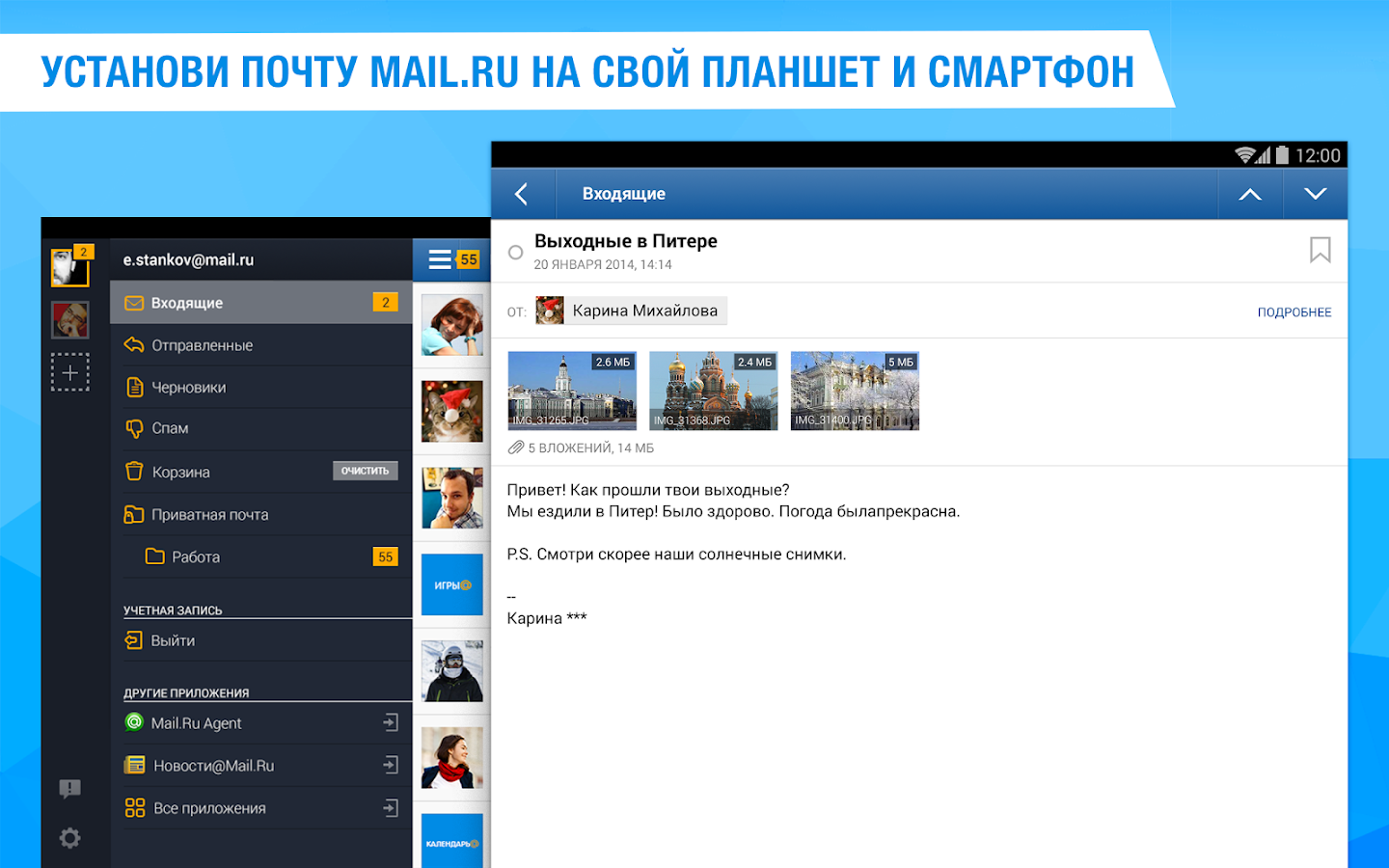
Task: Open Mail.Ru Agent app
Action: (261, 723)
